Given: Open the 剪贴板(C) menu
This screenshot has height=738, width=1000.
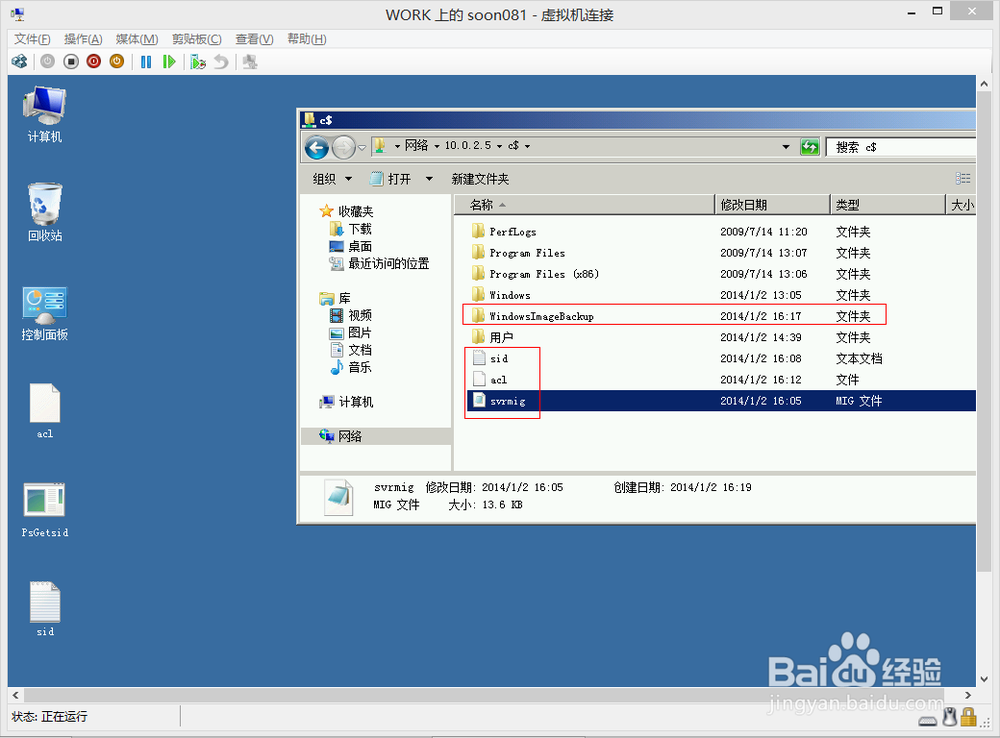Looking at the screenshot, I should point(196,39).
